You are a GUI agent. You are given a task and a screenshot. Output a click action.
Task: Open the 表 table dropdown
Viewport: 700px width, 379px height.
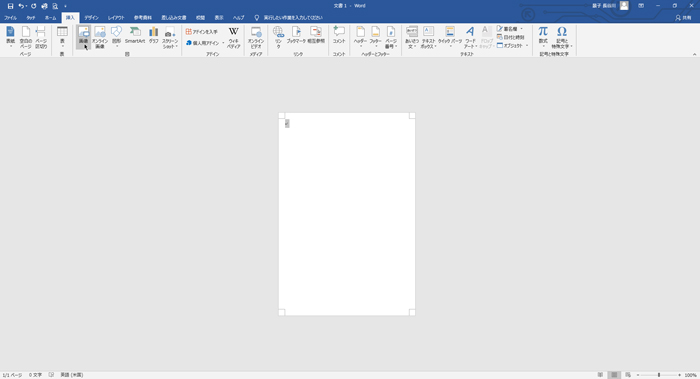pyautogui.click(x=62, y=37)
